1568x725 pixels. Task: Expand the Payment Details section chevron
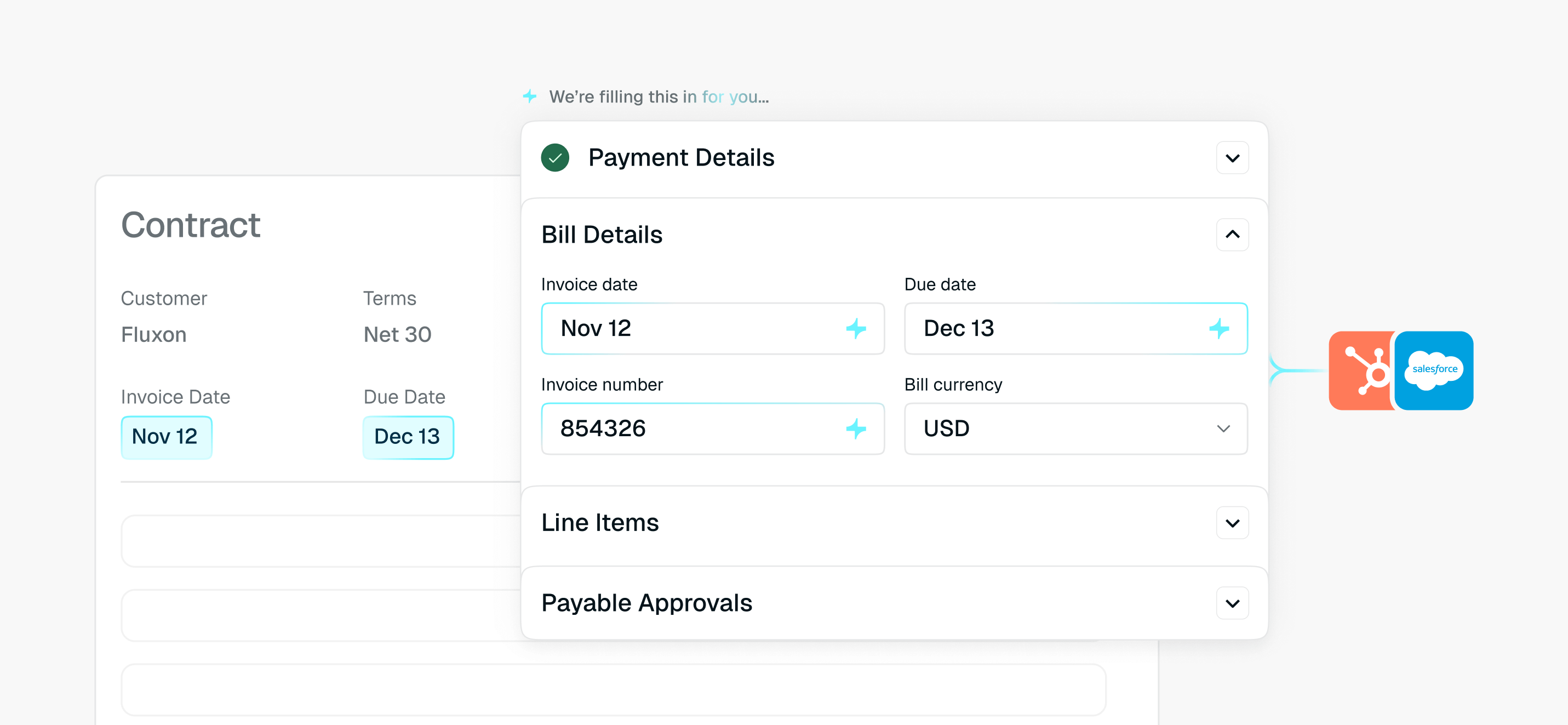click(x=1232, y=158)
